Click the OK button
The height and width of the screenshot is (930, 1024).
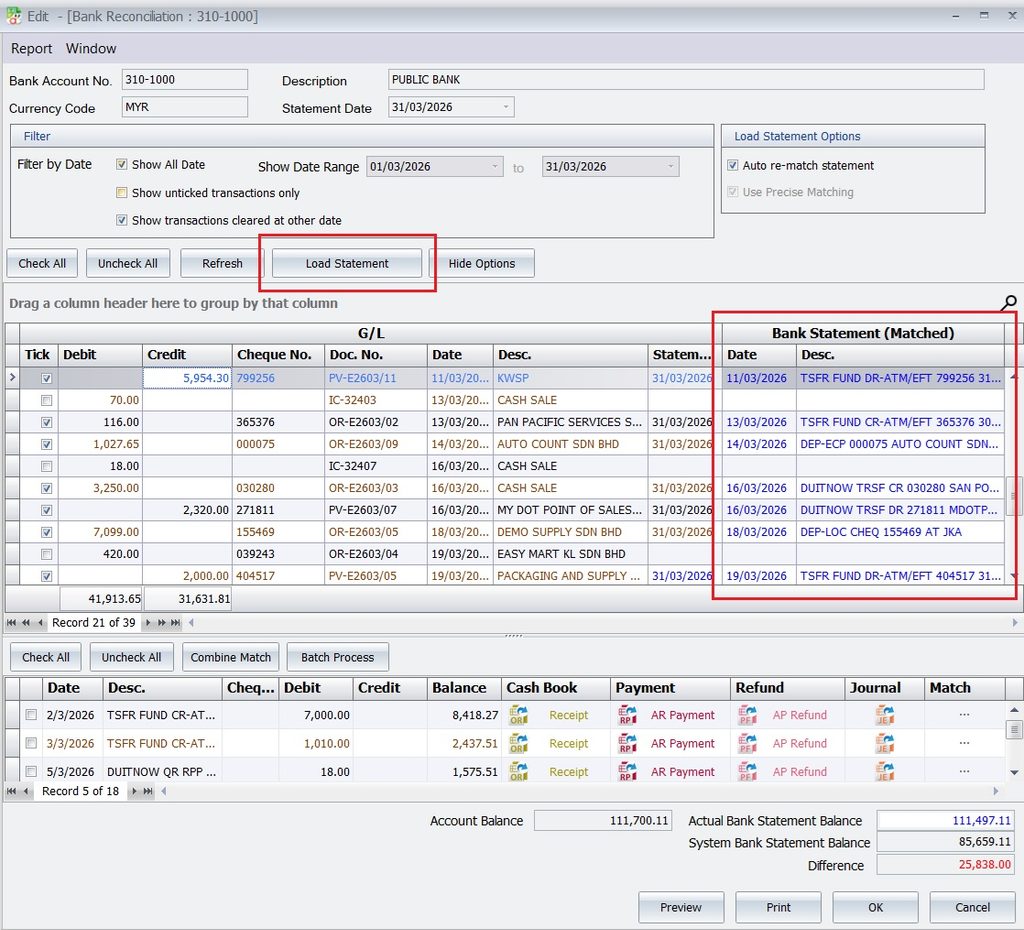[x=875, y=907]
